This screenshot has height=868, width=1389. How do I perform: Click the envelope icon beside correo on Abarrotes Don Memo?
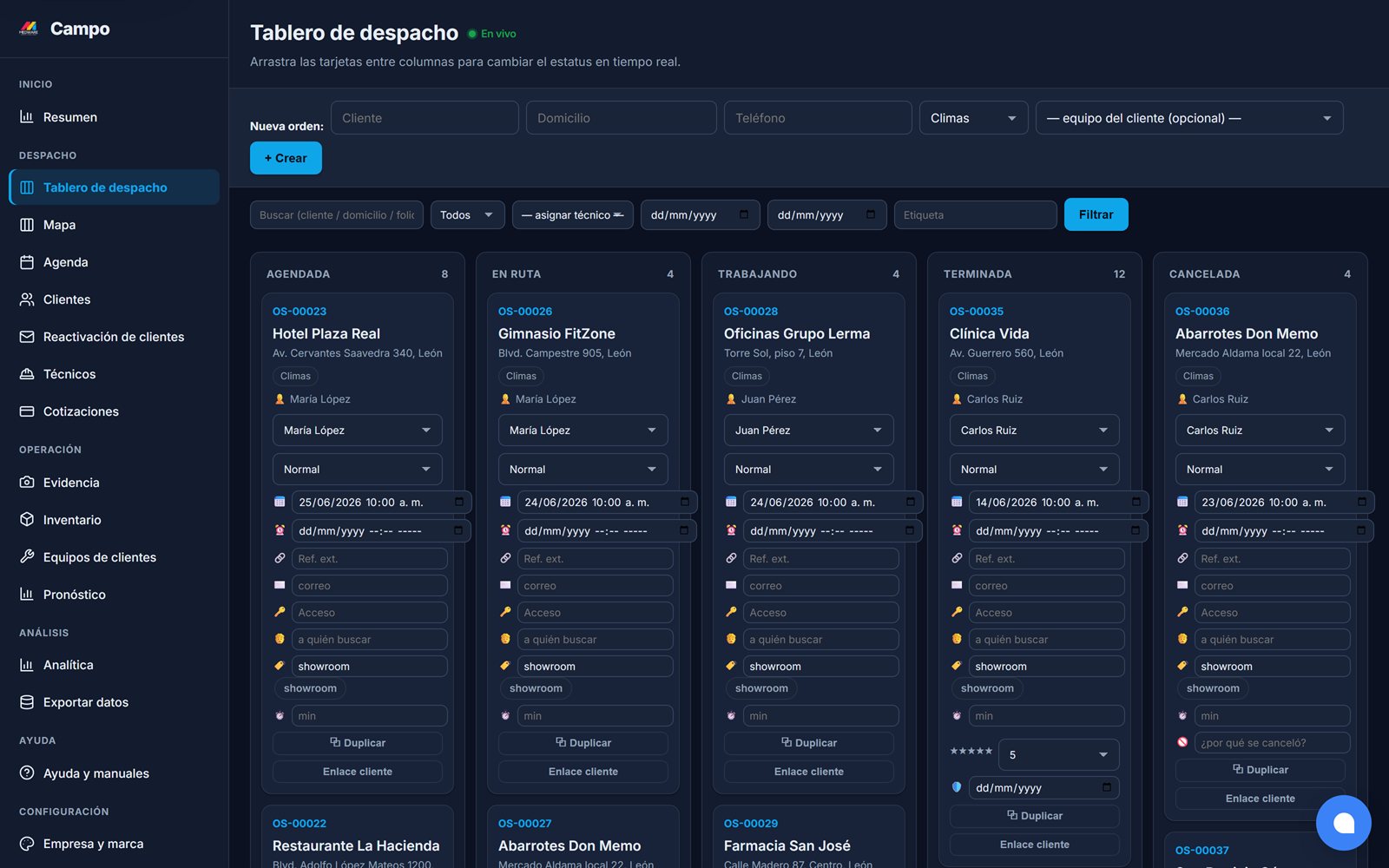point(1182,585)
